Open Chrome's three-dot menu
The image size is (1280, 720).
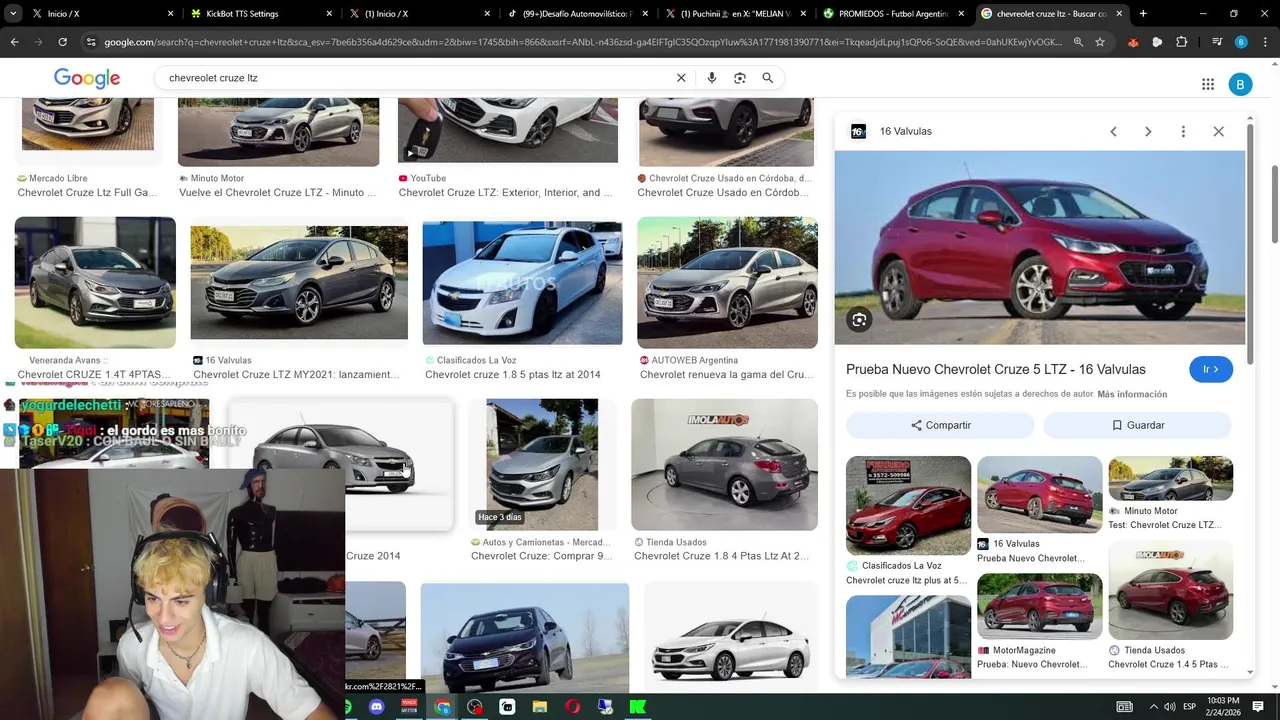click(x=1264, y=42)
